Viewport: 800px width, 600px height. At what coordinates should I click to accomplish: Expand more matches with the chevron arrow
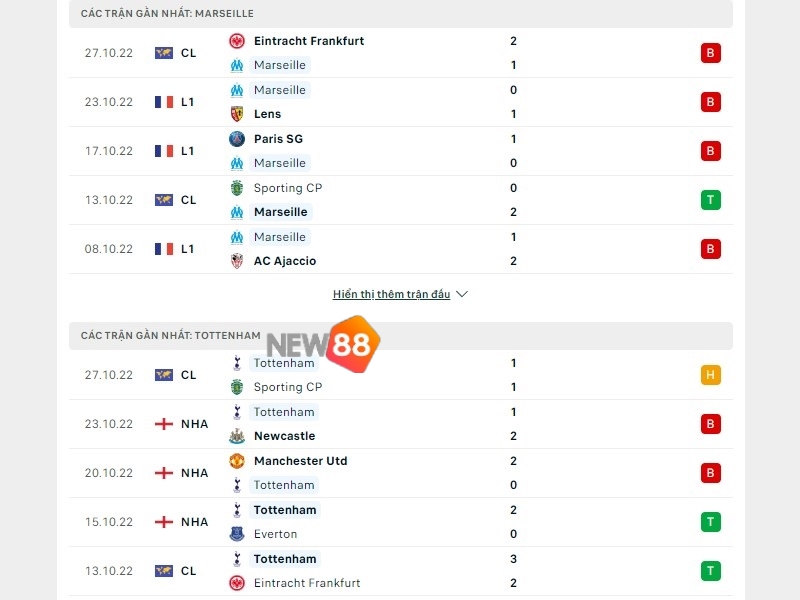[461, 294]
